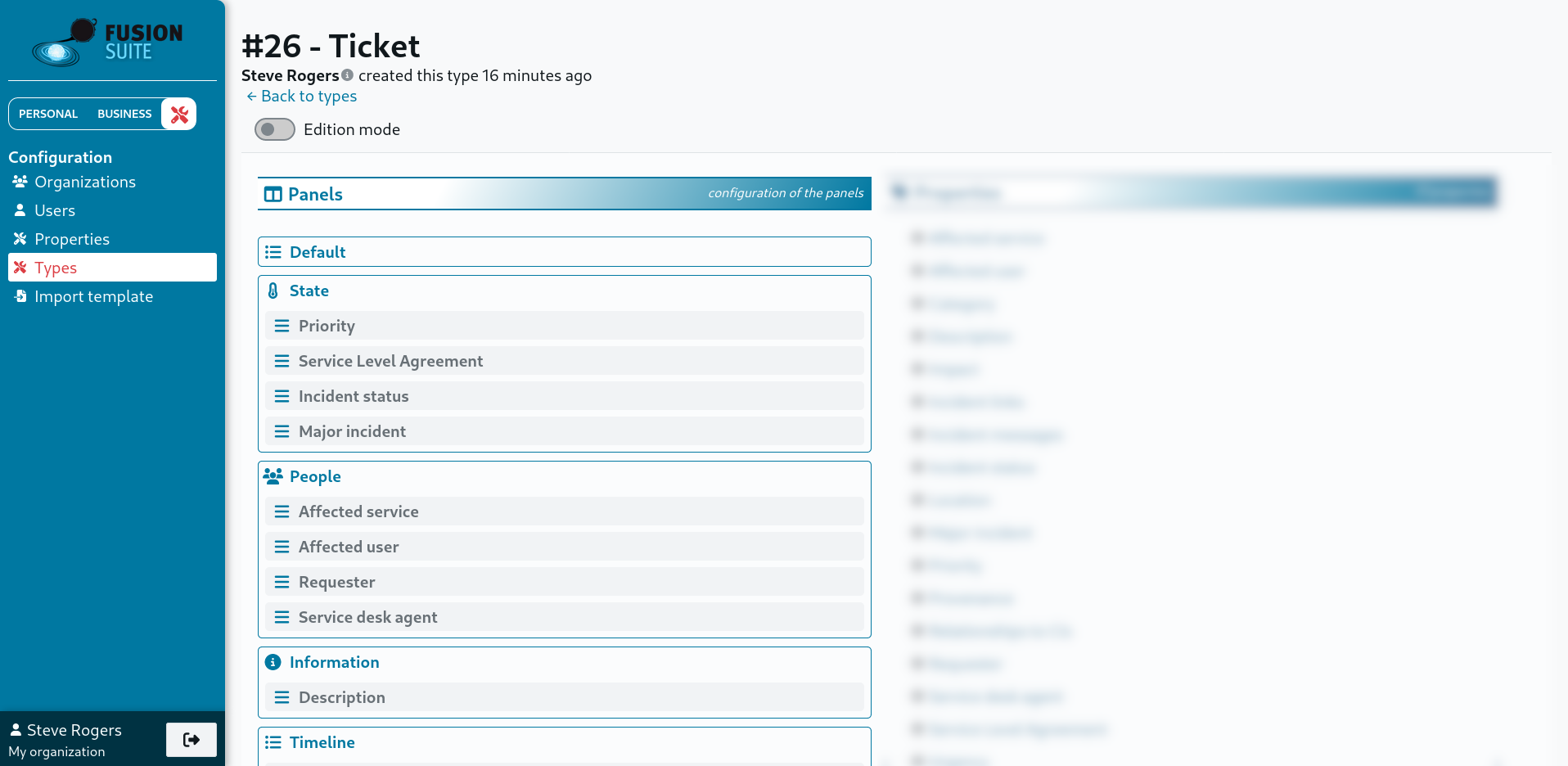Switch to the BUSINESS tab

point(124,114)
